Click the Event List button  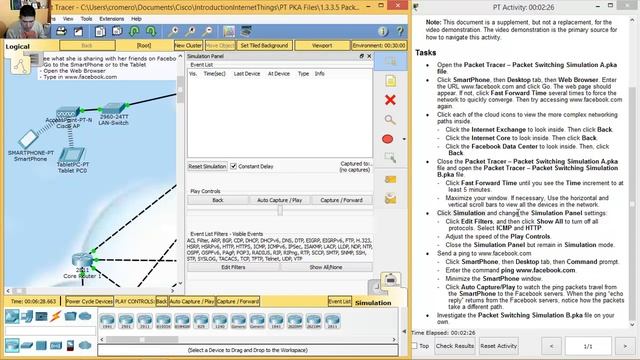point(340,302)
